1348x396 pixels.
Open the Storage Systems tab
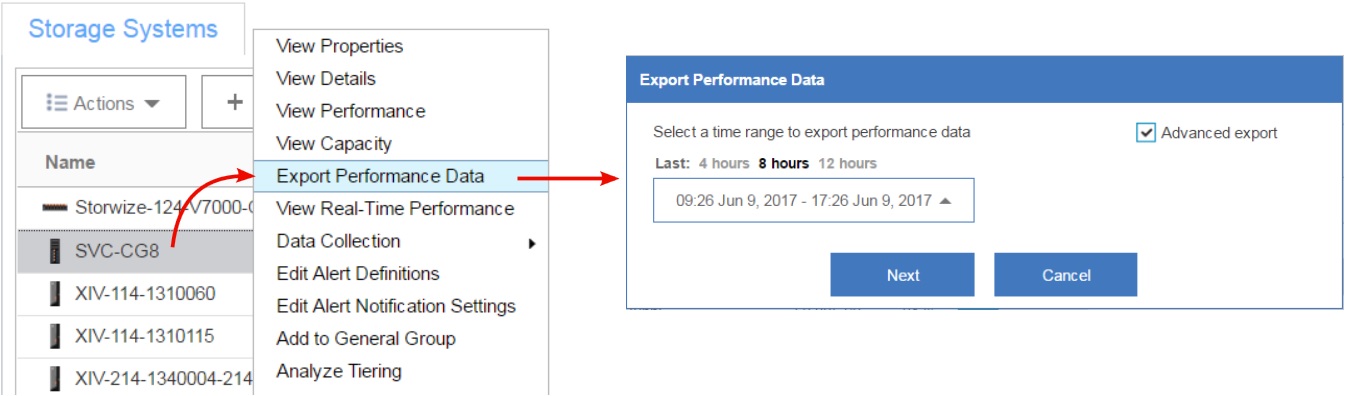click(x=123, y=29)
